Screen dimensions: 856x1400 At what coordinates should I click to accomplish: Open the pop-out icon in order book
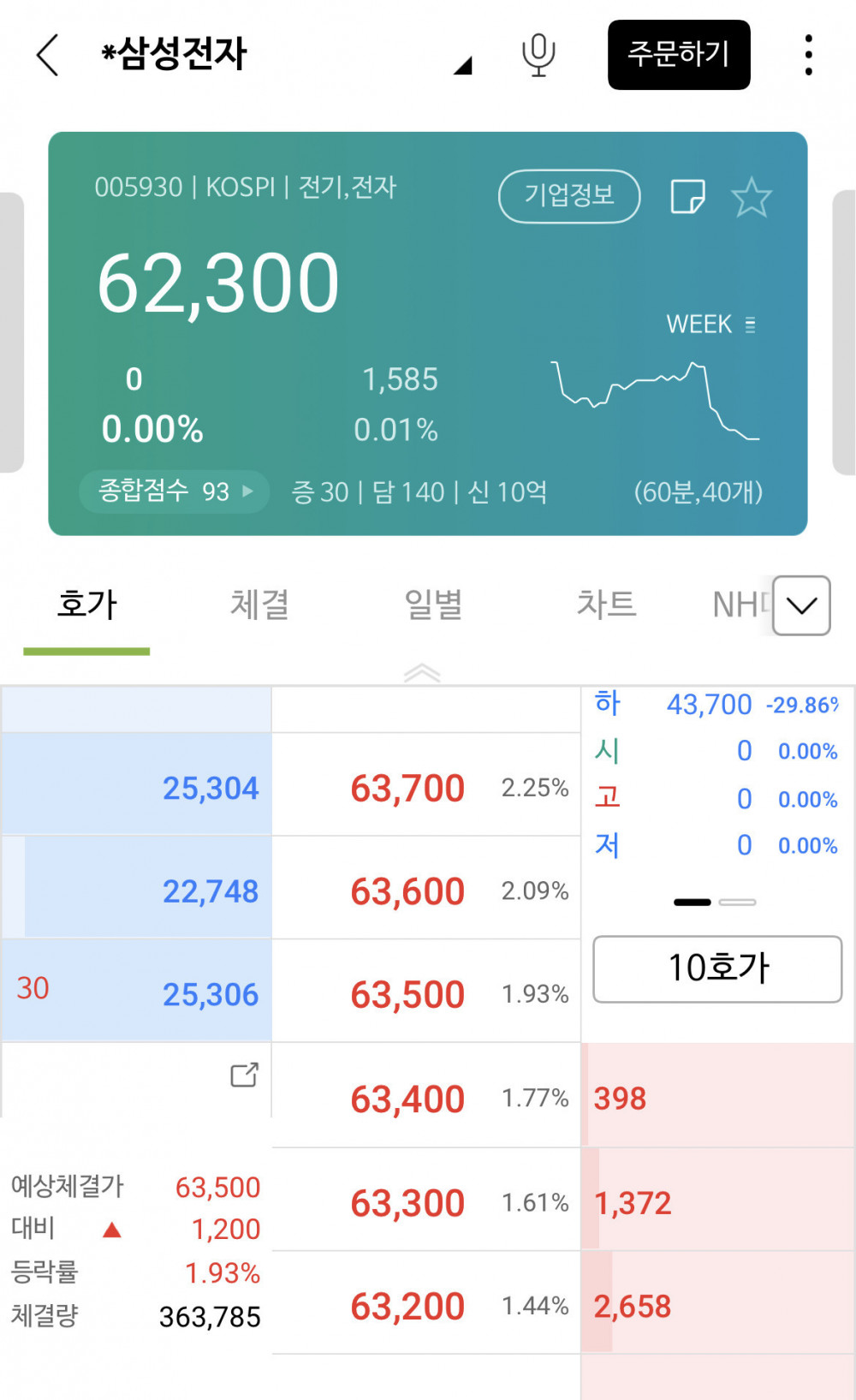pyautogui.click(x=245, y=1075)
